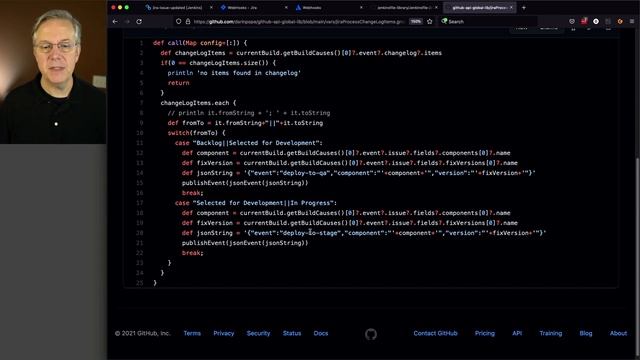Open a new tab with the plus button
The image size is (640, 360).
coord(524,7)
